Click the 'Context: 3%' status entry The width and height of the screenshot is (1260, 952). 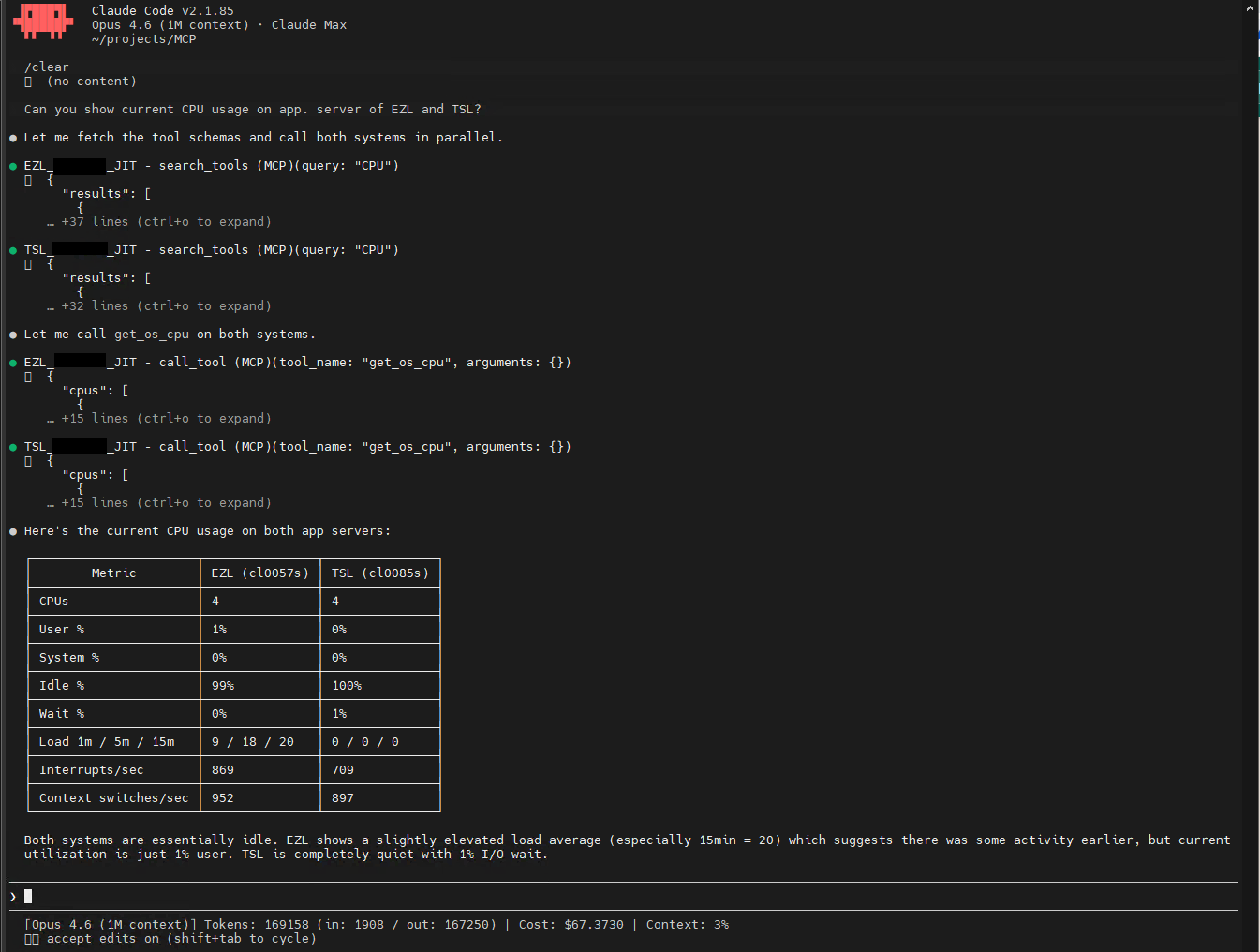688,925
